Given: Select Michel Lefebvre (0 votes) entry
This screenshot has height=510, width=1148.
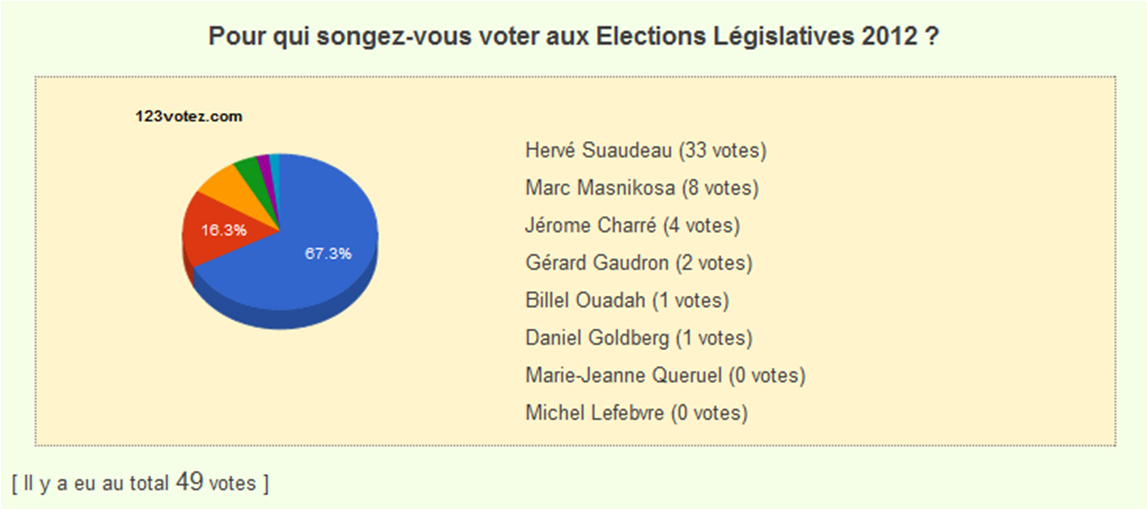Looking at the screenshot, I should 636,413.
